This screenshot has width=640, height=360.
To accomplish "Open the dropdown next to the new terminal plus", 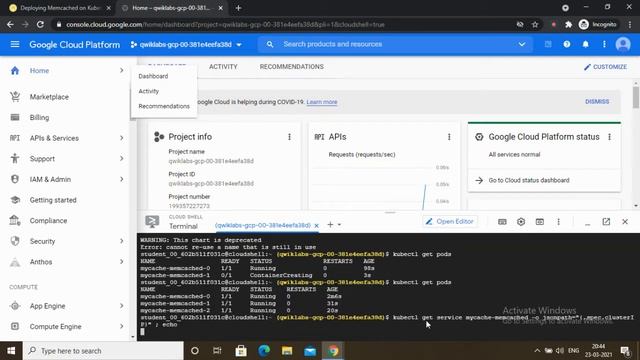I will click(x=339, y=225).
